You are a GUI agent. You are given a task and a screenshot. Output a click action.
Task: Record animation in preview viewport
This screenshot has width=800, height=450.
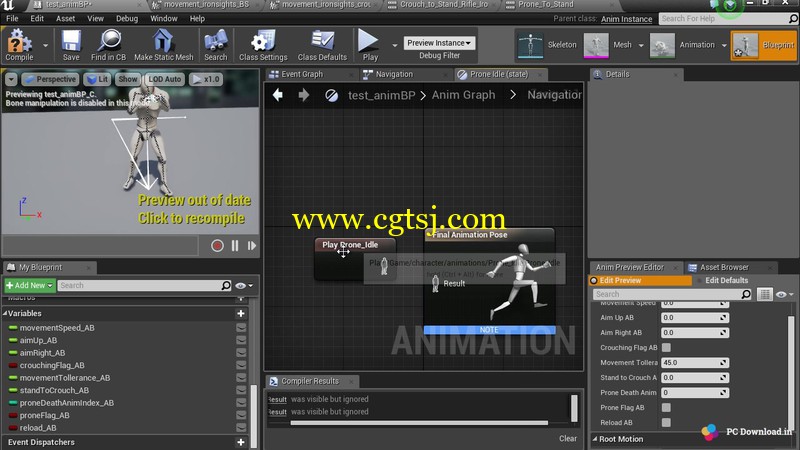[x=217, y=246]
